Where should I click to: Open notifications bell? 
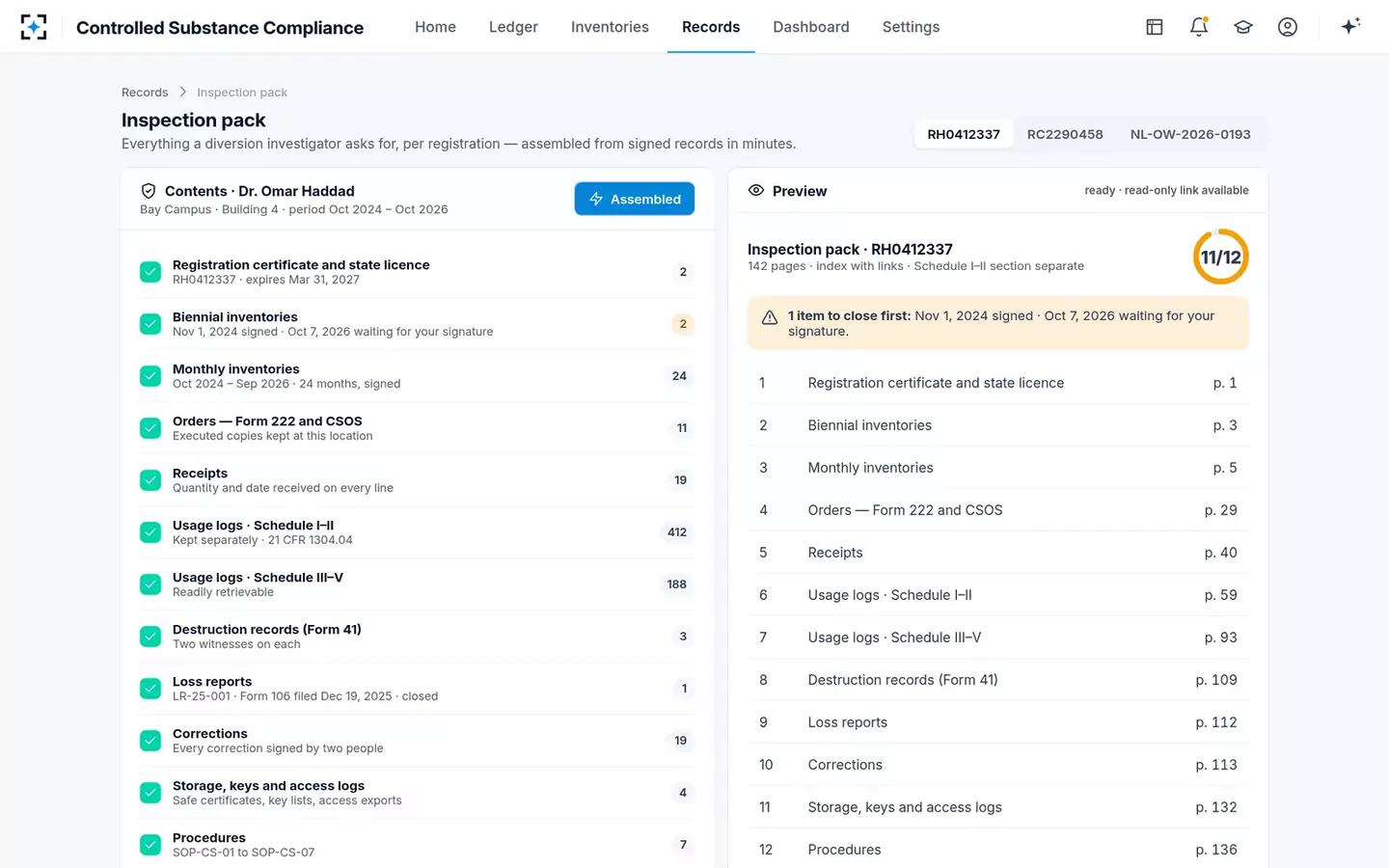1199,27
